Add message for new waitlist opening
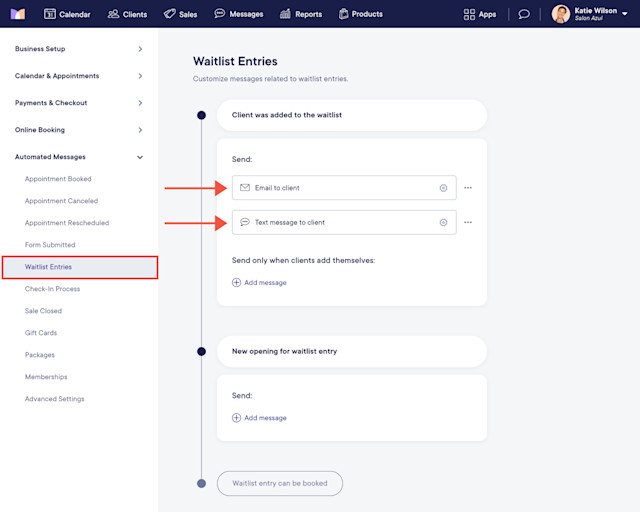 (259, 418)
